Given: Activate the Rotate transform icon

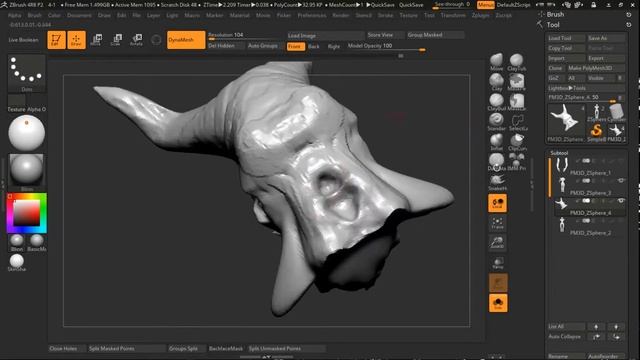Looking at the screenshot, I should coord(136,40).
